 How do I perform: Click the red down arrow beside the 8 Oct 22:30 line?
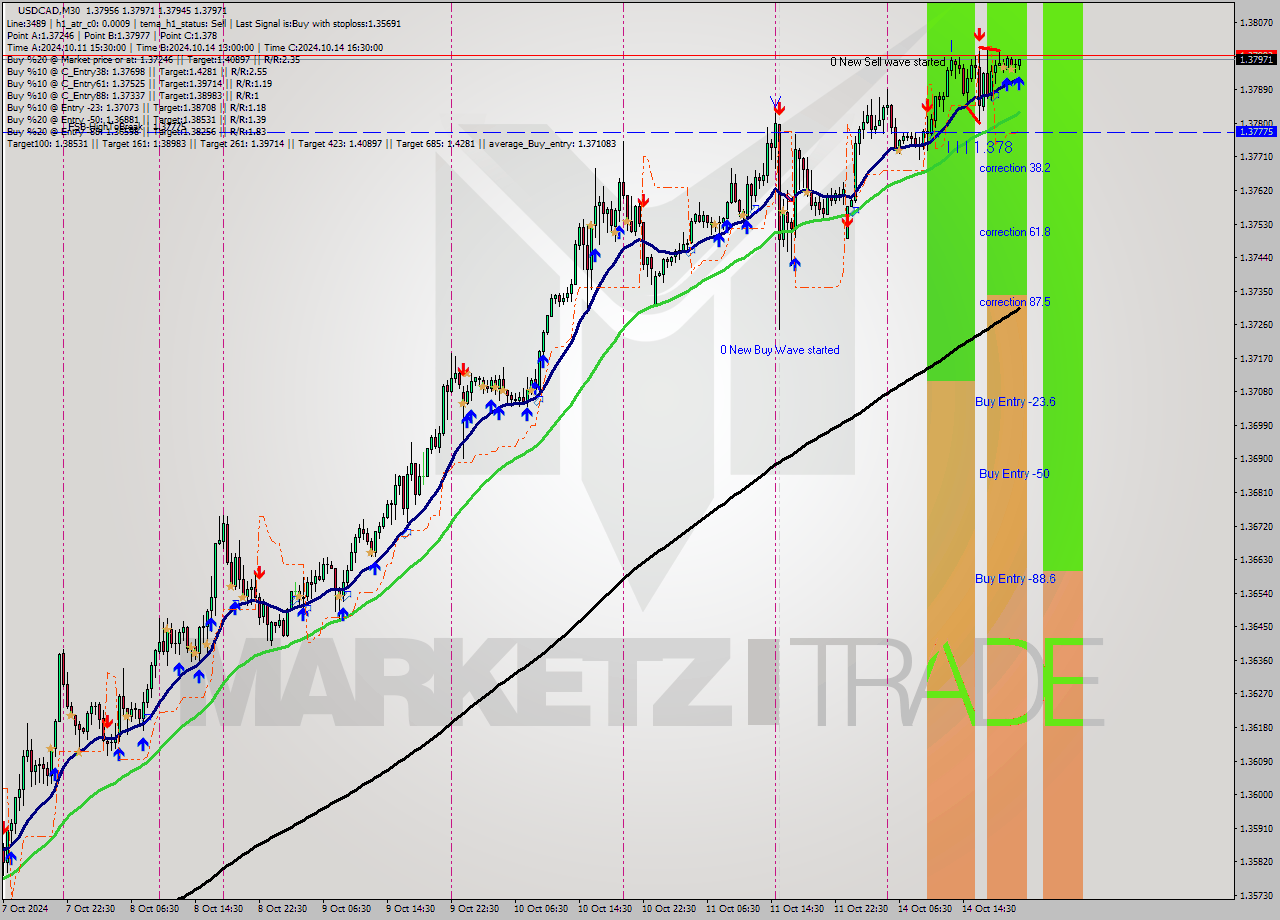pos(259,573)
